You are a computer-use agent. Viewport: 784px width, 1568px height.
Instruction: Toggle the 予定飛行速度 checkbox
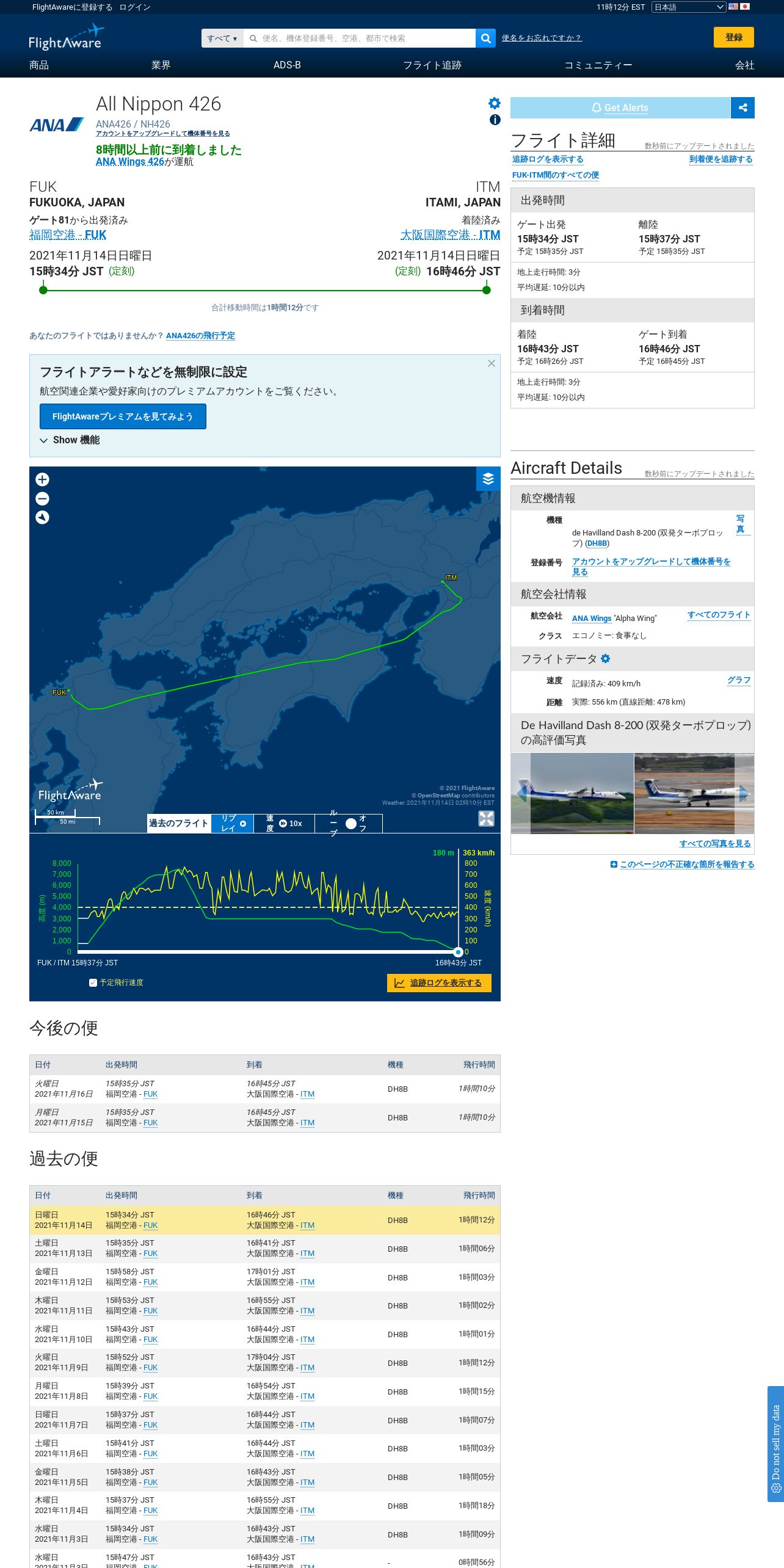tap(93, 982)
